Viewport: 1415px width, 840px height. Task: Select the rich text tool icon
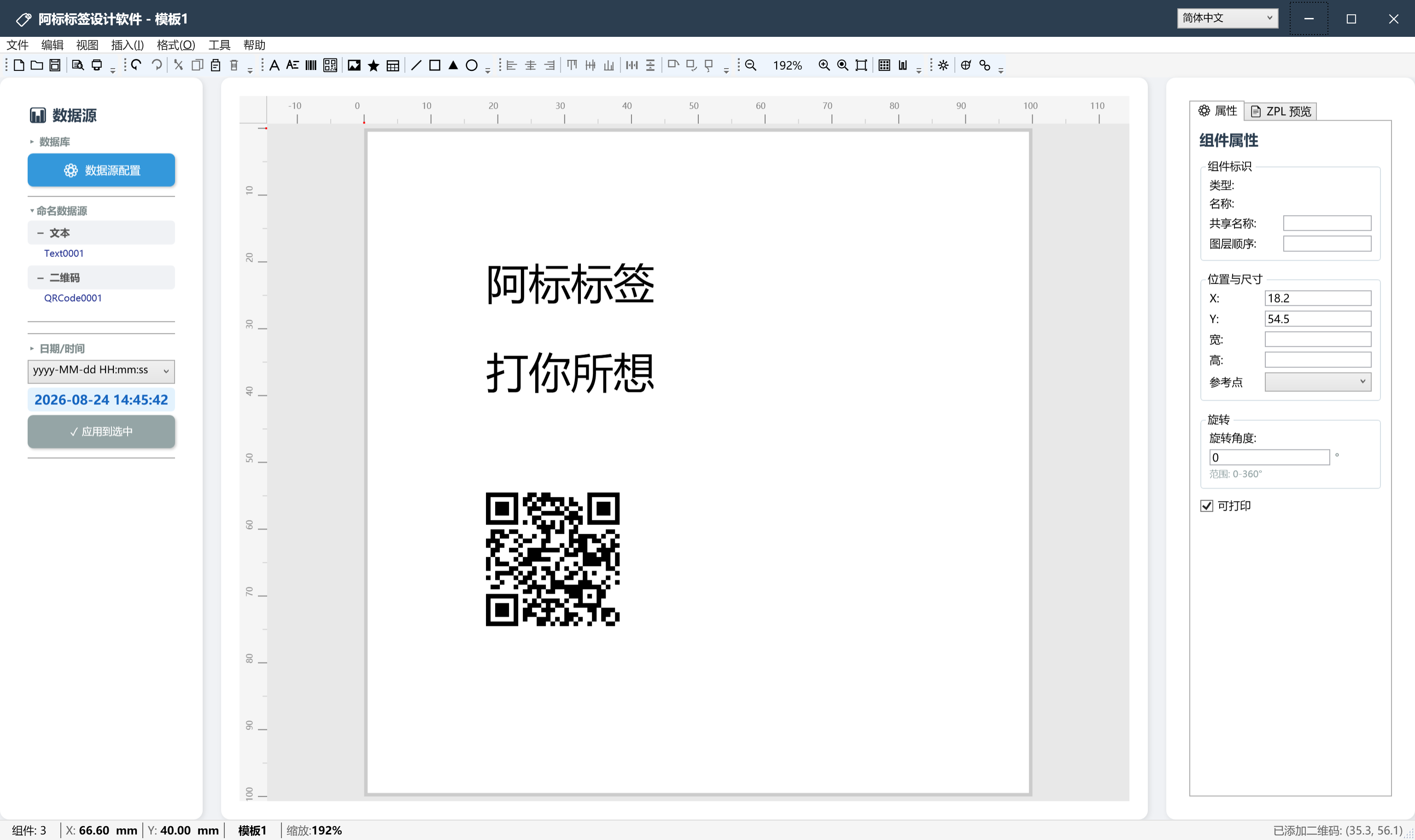292,65
